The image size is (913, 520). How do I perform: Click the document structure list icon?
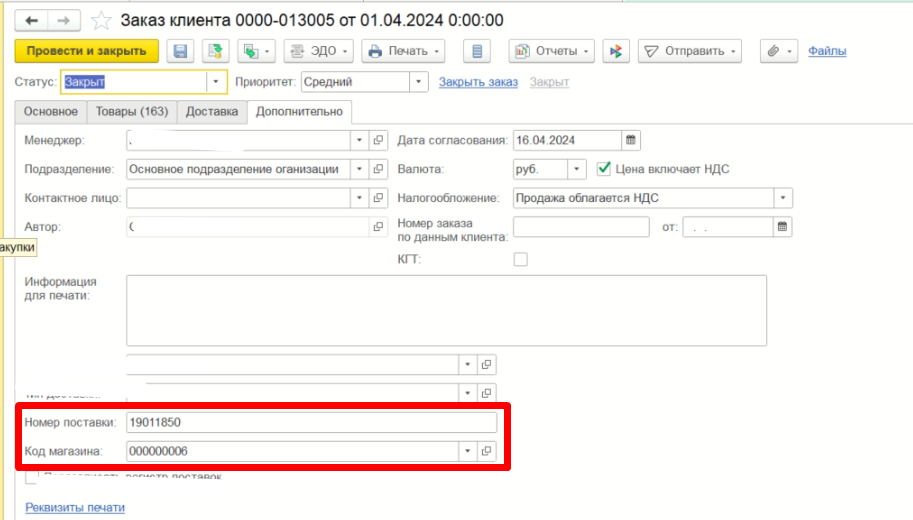477,51
